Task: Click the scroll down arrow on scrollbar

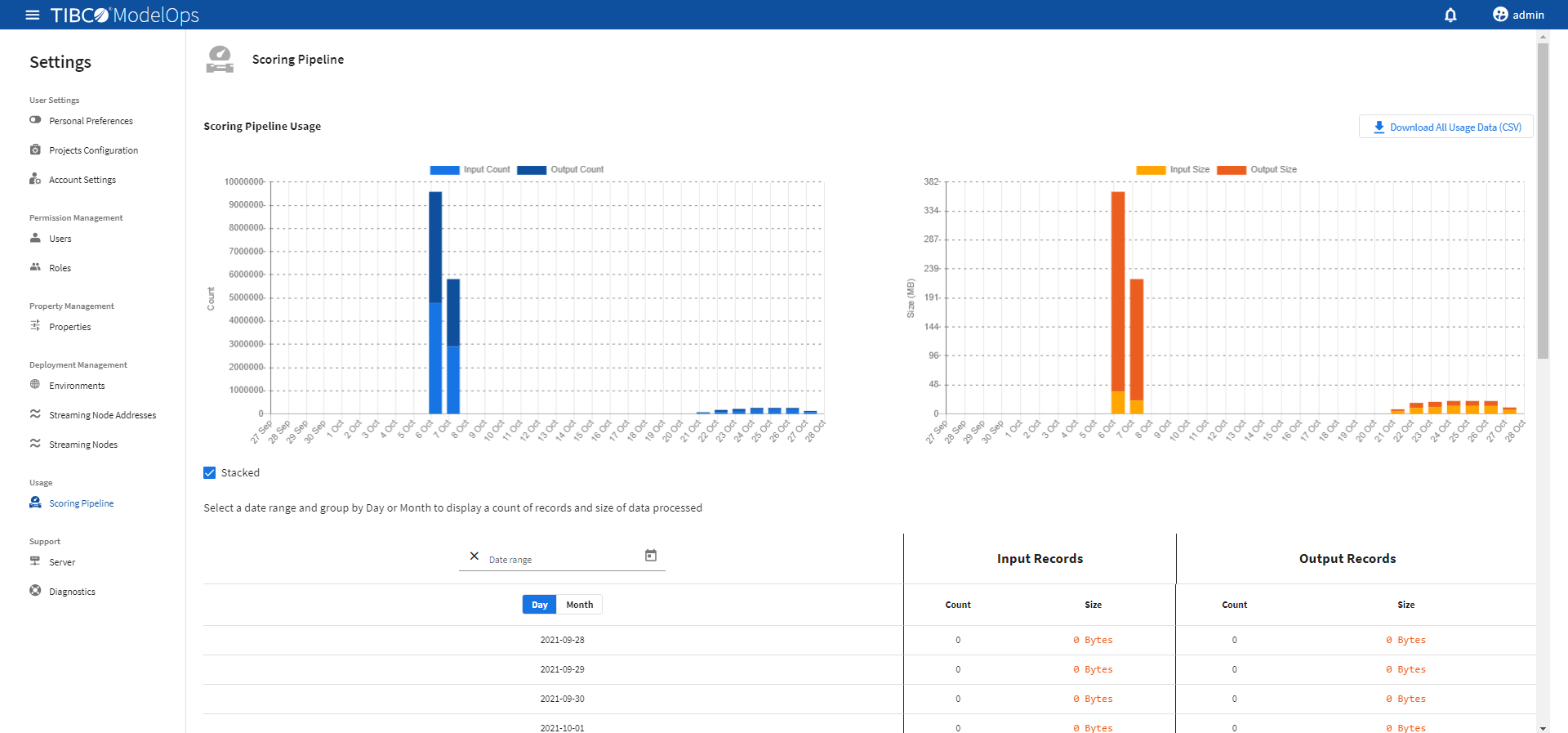Action: 1543,727
